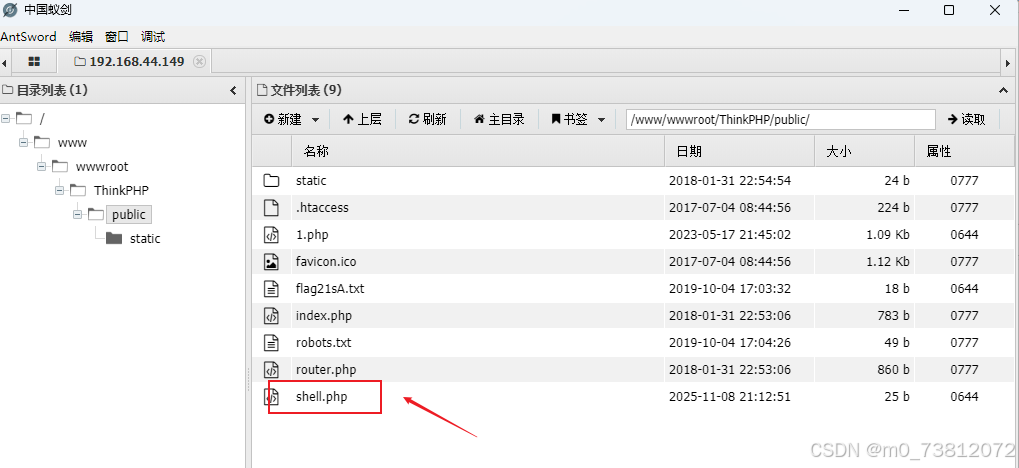The width and height of the screenshot is (1019, 468).
Task: Open the AntSword menu
Action: 29,37
